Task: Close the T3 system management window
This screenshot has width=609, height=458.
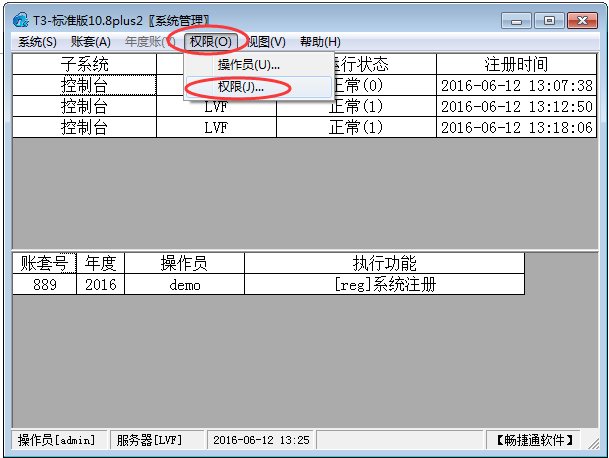Action: 582,21
